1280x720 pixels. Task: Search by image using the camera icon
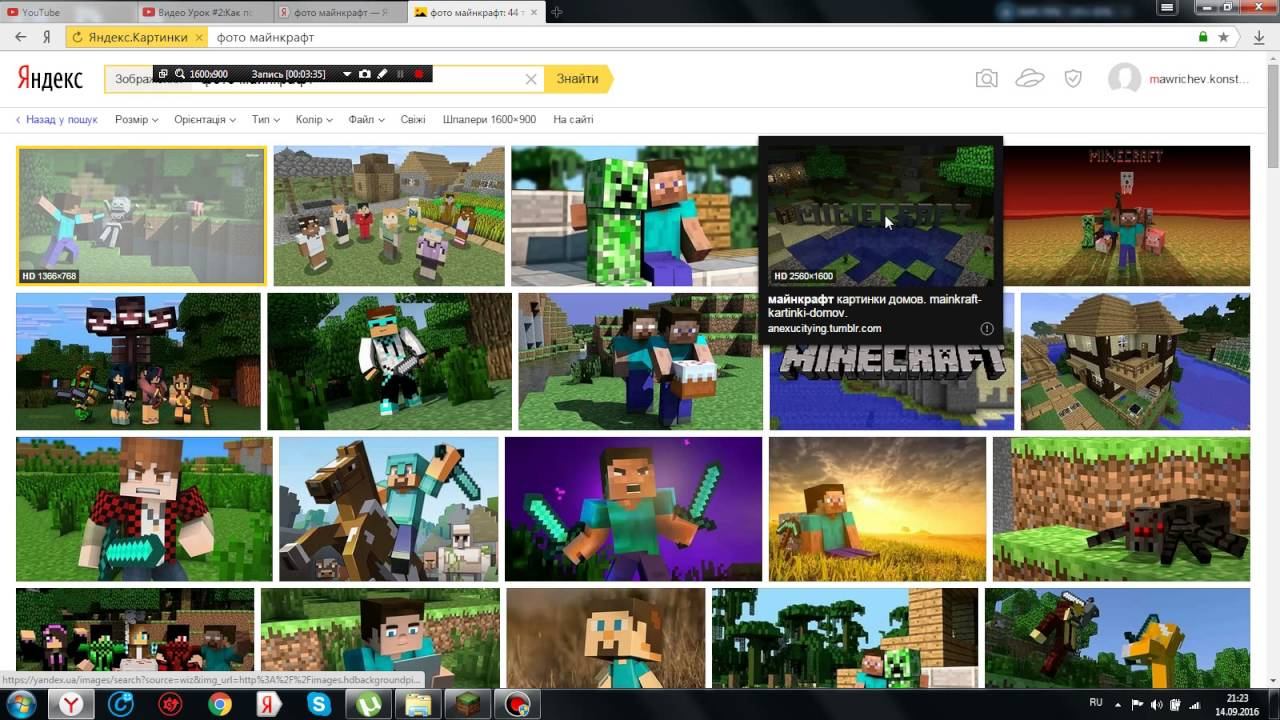(987, 79)
